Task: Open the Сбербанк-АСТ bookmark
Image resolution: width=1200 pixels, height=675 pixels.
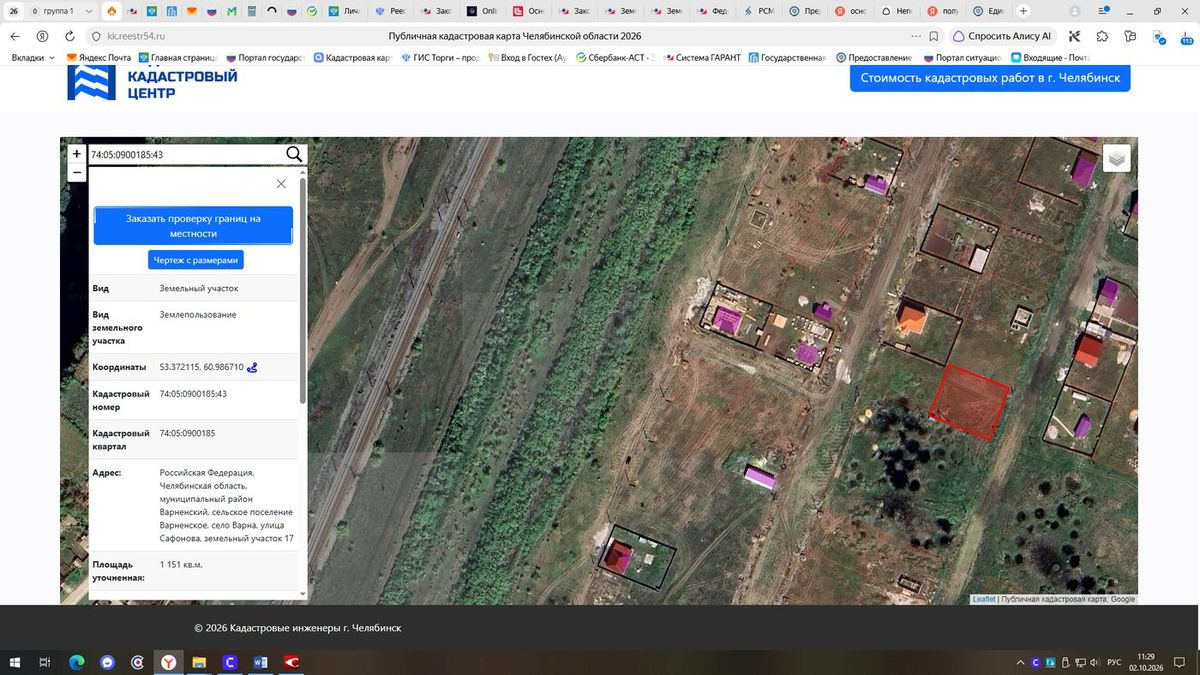Action: (615, 58)
